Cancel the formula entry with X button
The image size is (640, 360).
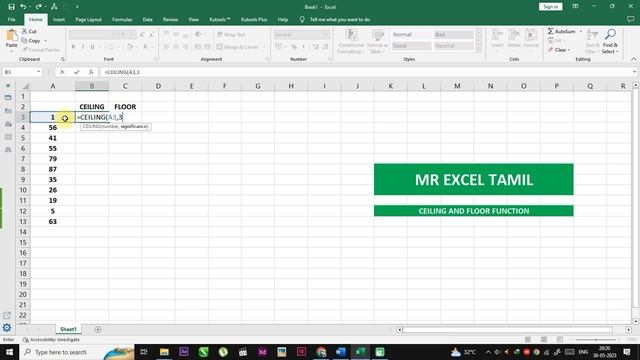click(x=62, y=72)
